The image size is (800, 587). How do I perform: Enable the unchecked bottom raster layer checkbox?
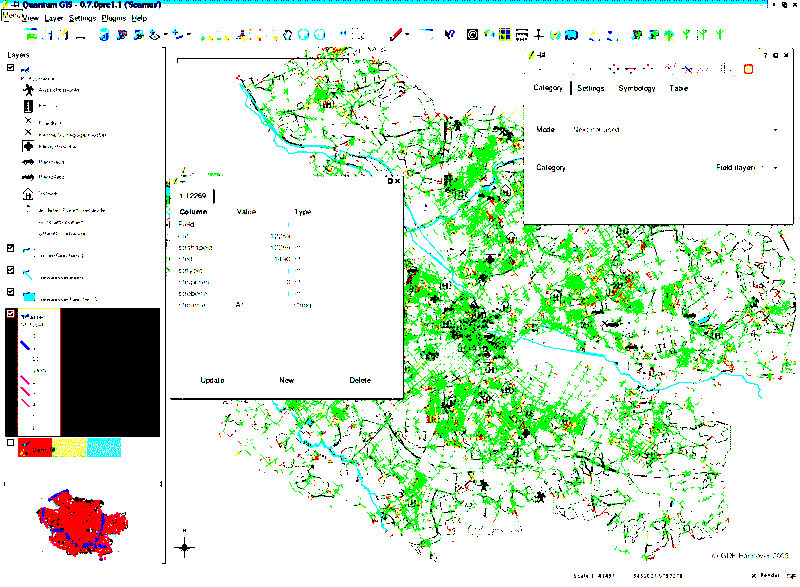pyautogui.click(x=11, y=442)
